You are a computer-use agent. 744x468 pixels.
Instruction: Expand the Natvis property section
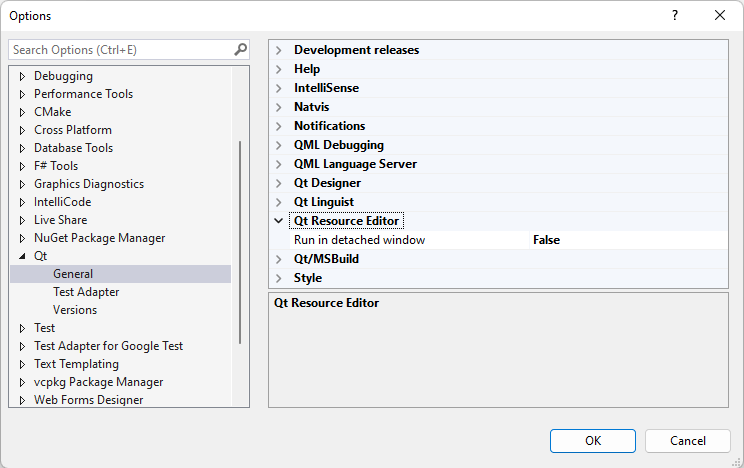click(x=279, y=107)
